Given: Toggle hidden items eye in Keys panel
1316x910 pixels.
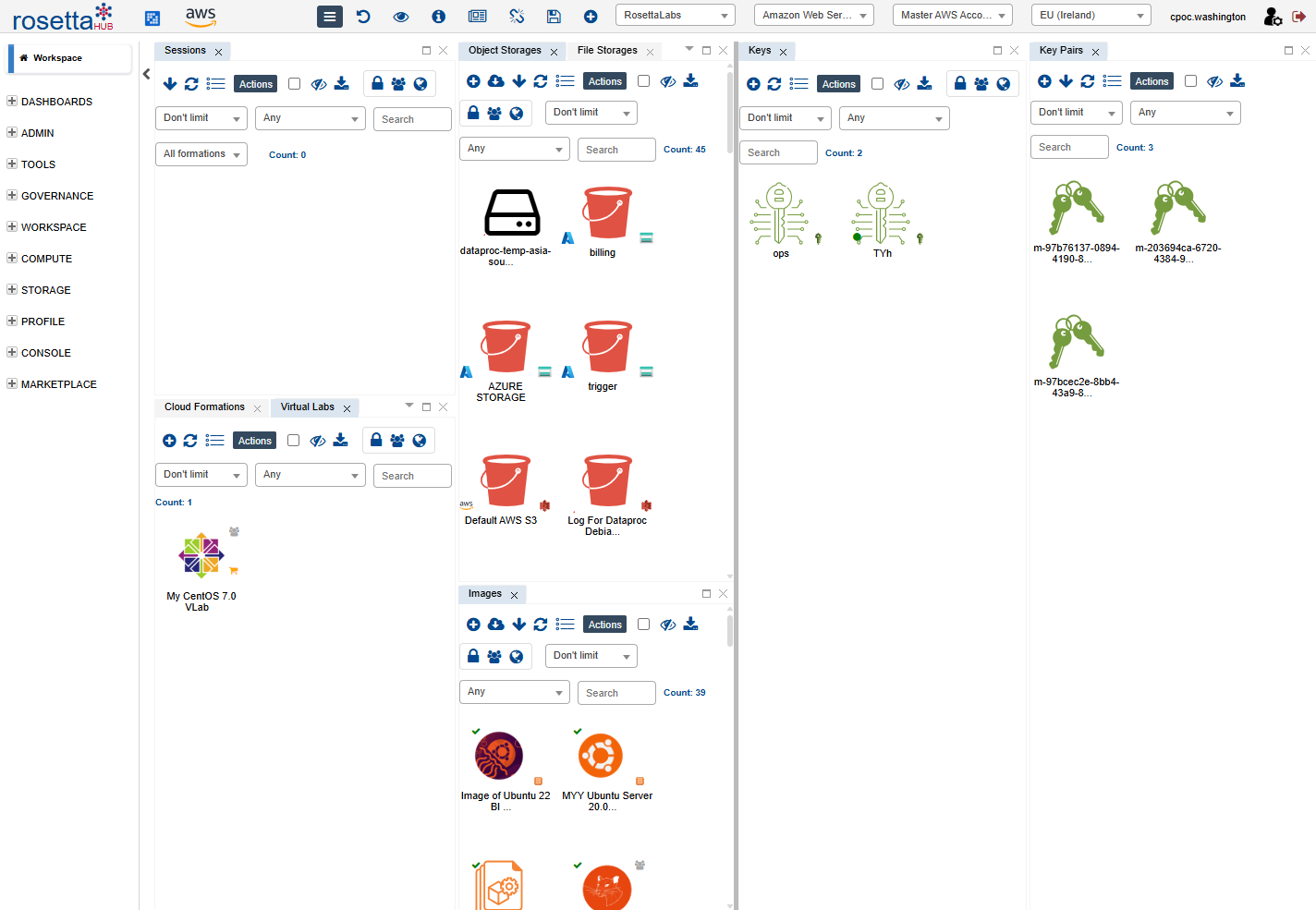Looking at the screenshot, I should click(x=901, y=84).
